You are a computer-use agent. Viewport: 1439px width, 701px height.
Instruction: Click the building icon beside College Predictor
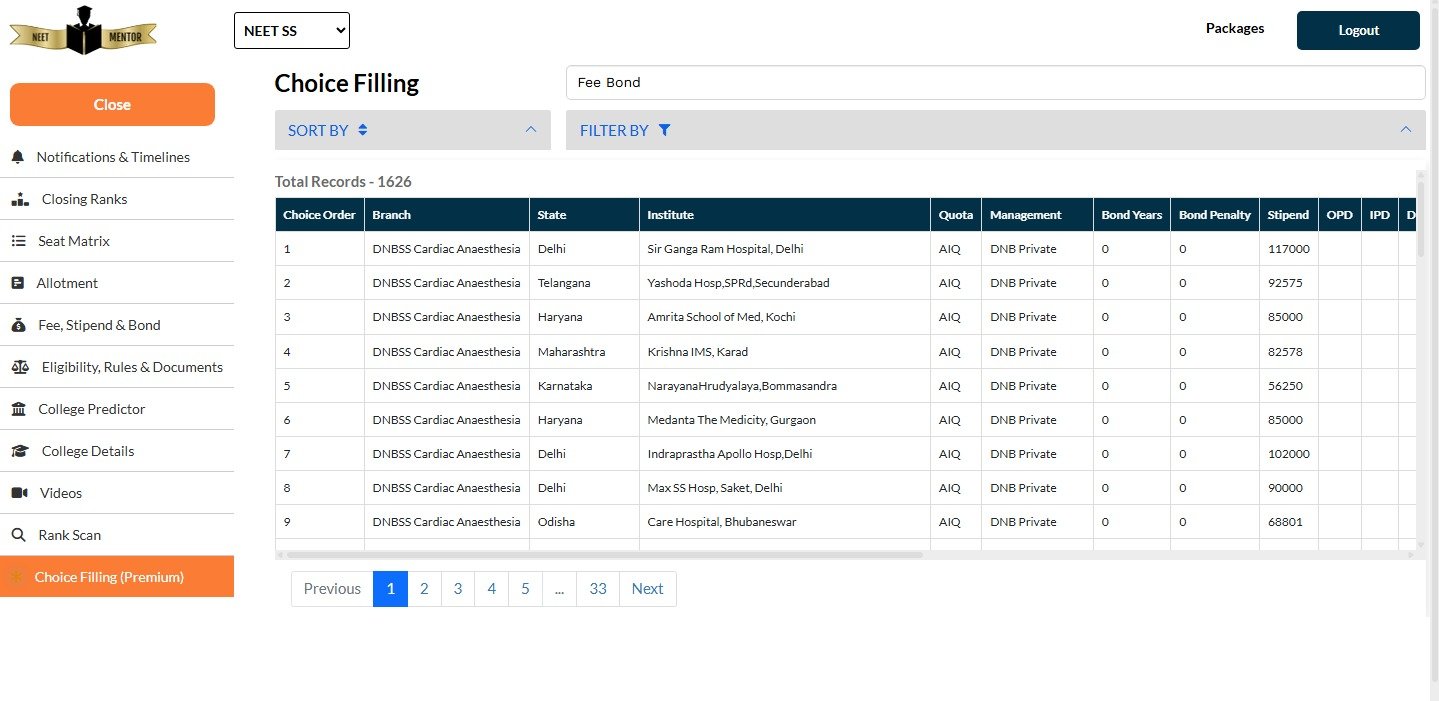[x=18, y=409]
